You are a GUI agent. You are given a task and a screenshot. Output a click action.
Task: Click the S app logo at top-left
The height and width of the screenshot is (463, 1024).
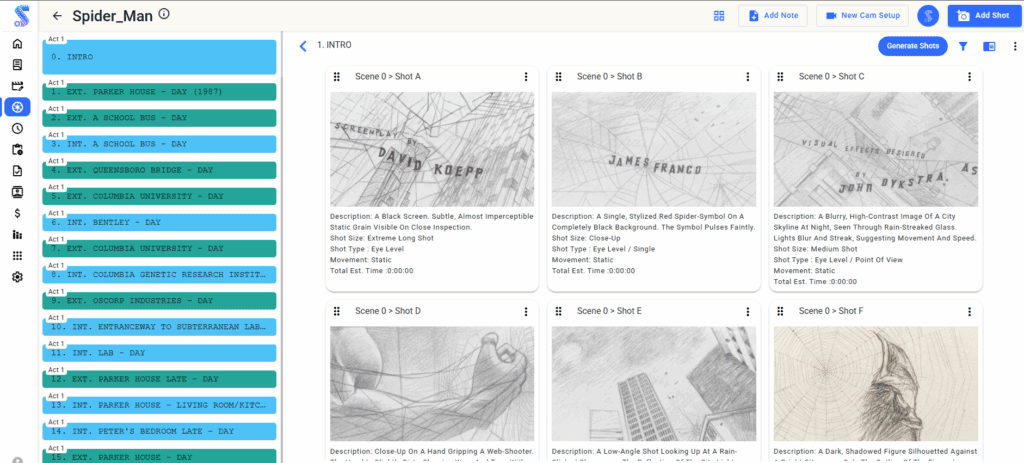20,15
